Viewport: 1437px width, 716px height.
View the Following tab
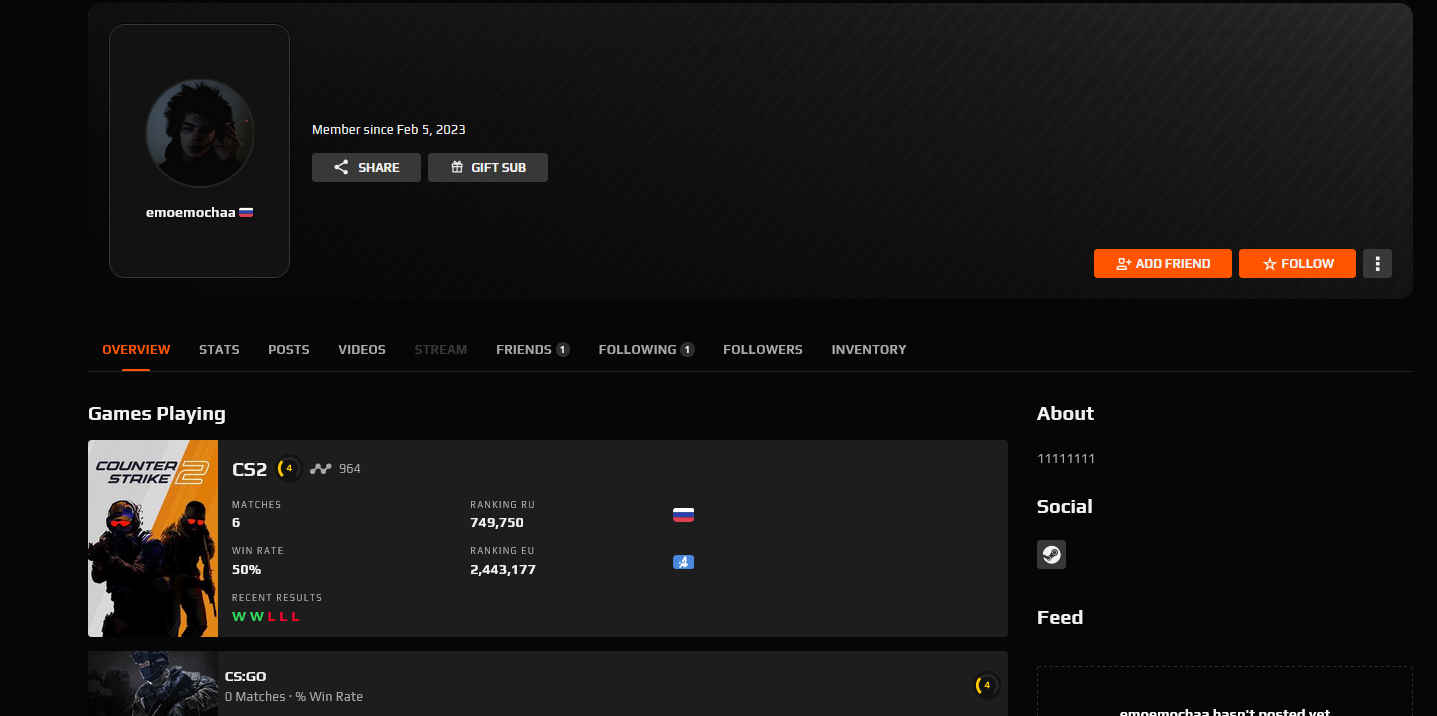(647, 349)
